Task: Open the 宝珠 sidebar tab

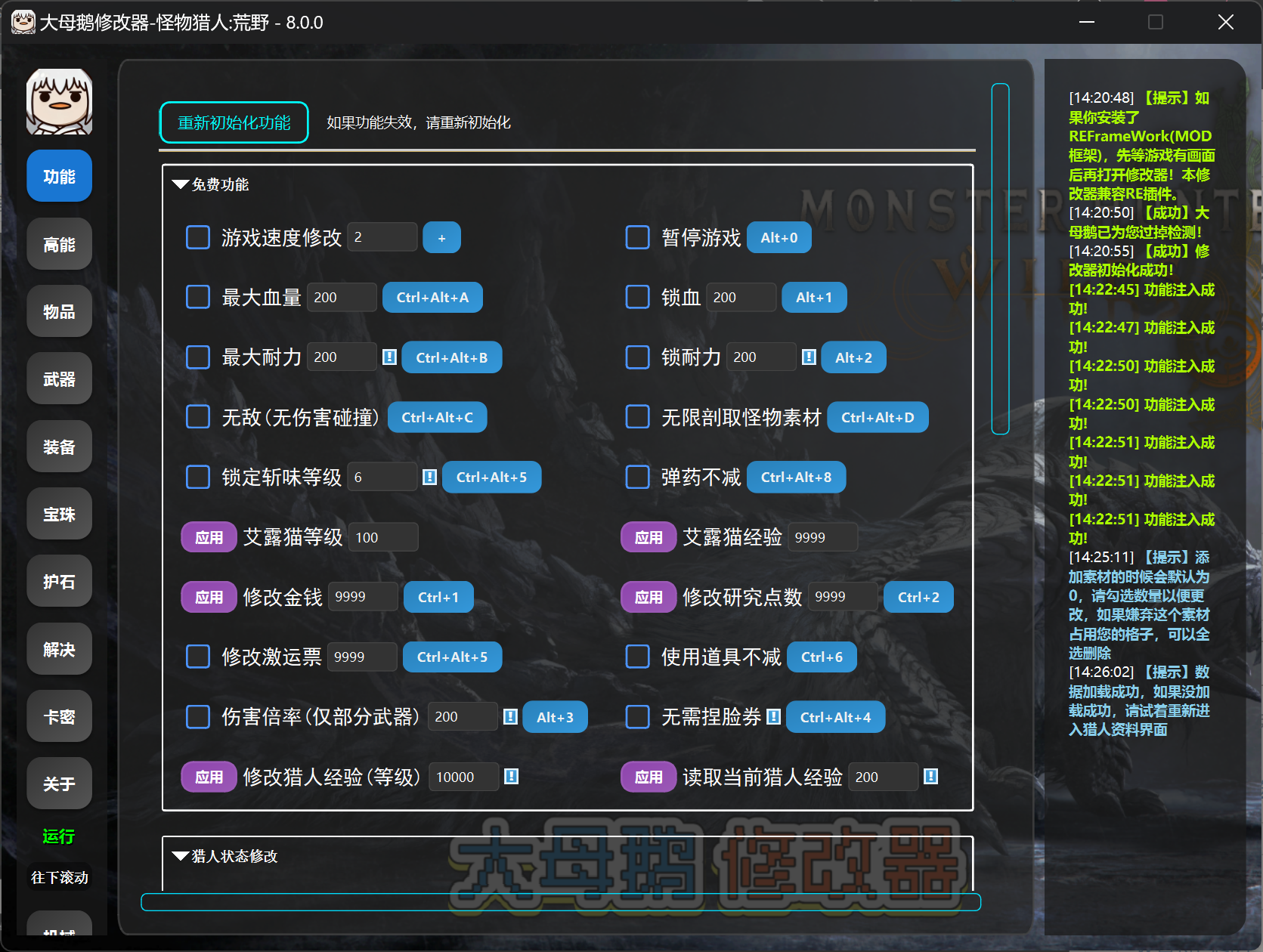Action: (59, 515)
